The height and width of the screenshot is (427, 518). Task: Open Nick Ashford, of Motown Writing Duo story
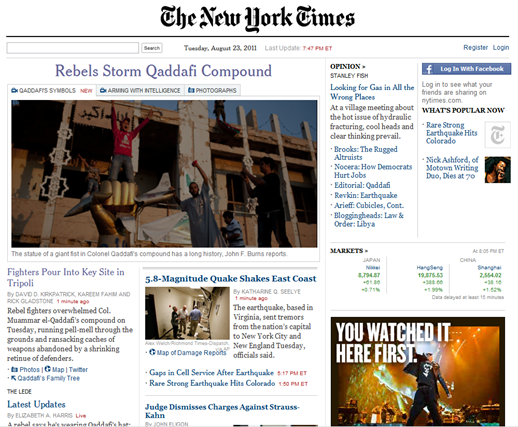(x=452, y=168)
